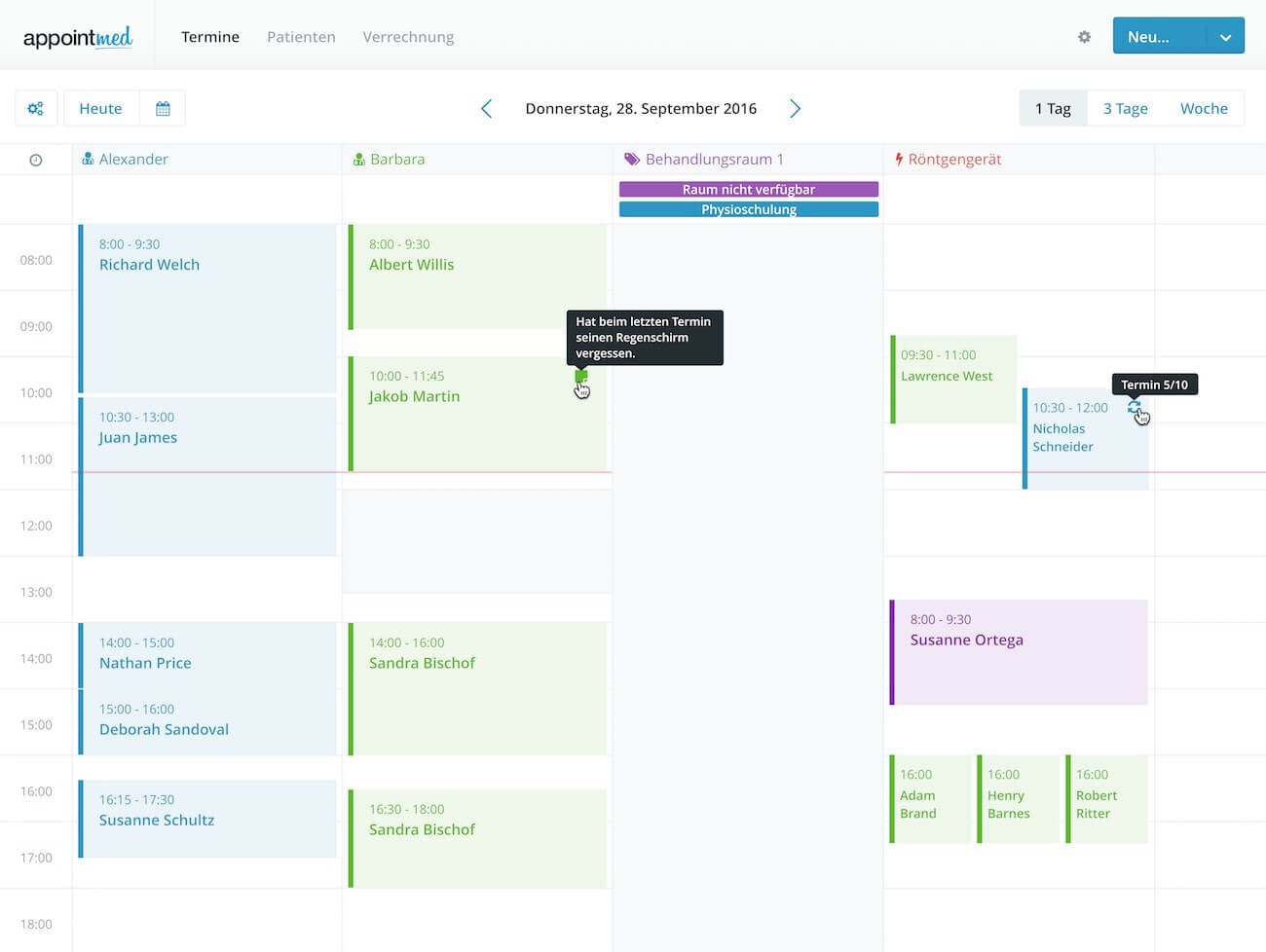Open Nicholas Schneider 10:30 appointment
Screen dimensions: 1266x952
[x=1085, y=439]
